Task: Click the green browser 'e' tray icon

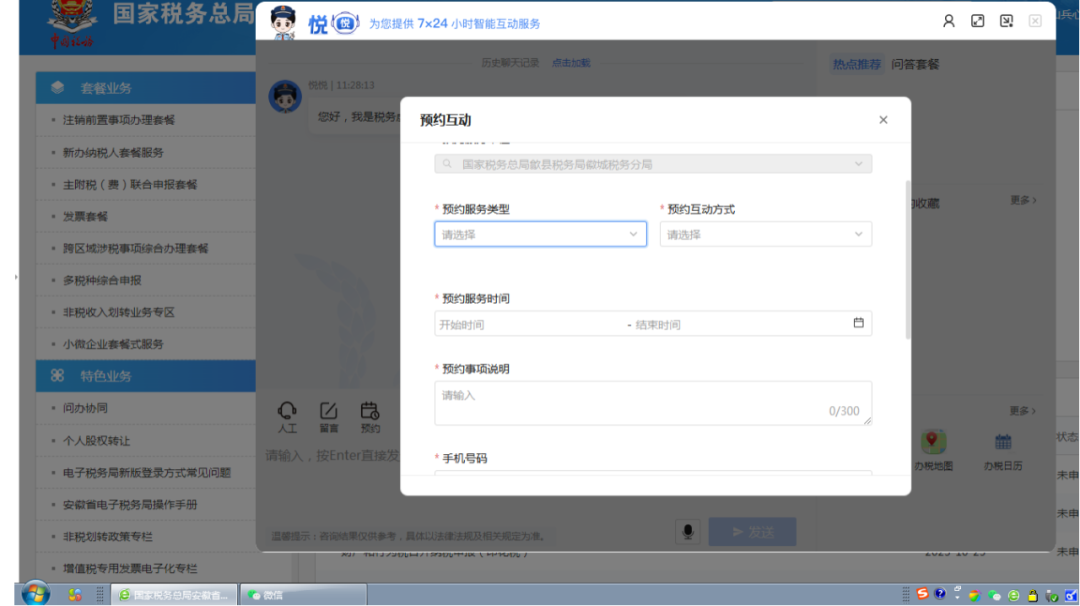Action: 1013,596
